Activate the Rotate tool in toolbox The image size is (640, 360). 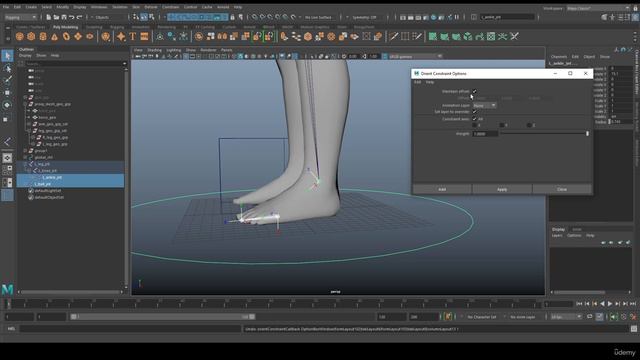pyautogui.click(x=7, y=105)
